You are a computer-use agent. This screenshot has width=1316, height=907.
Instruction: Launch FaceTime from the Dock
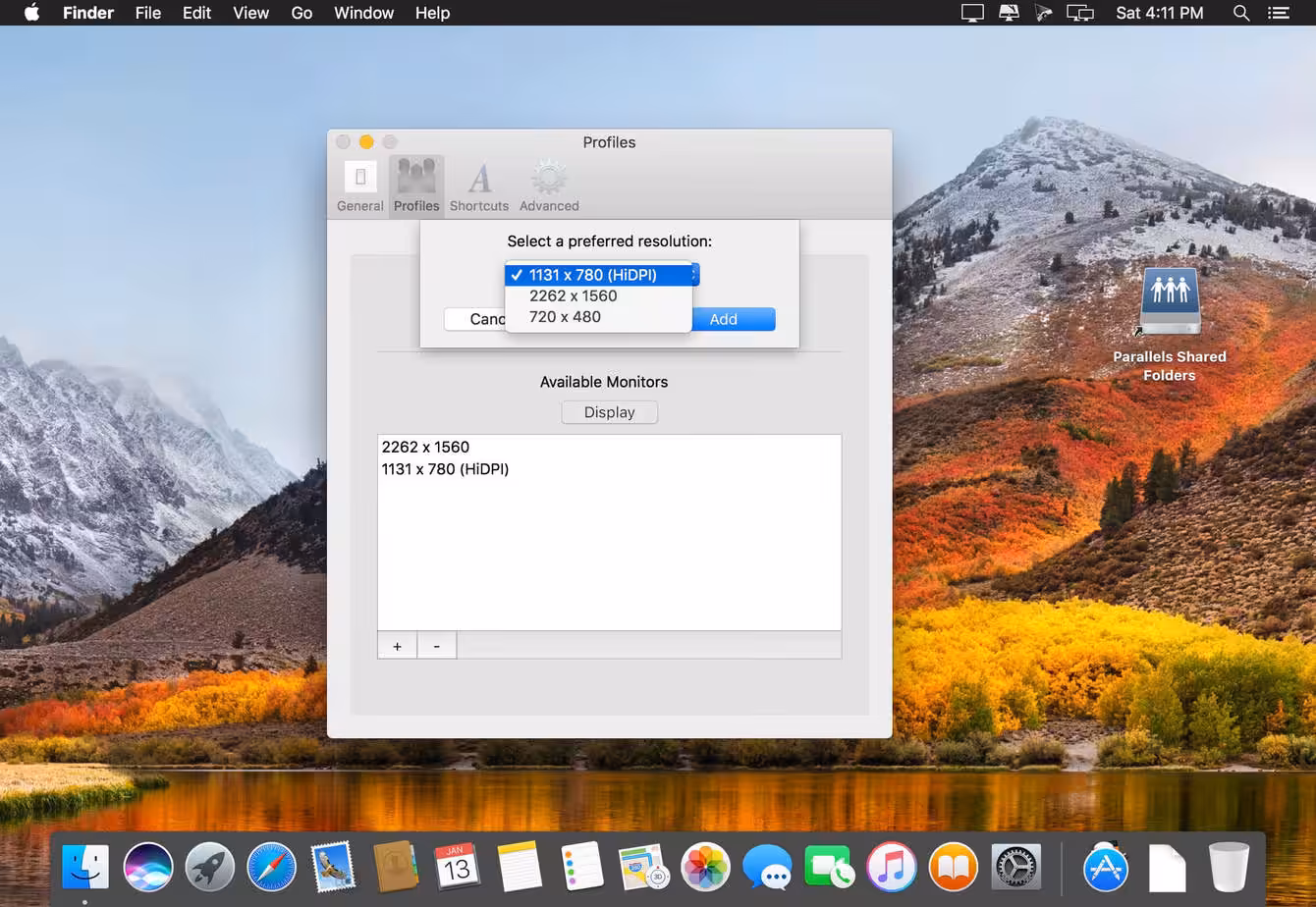click(829, 868)
